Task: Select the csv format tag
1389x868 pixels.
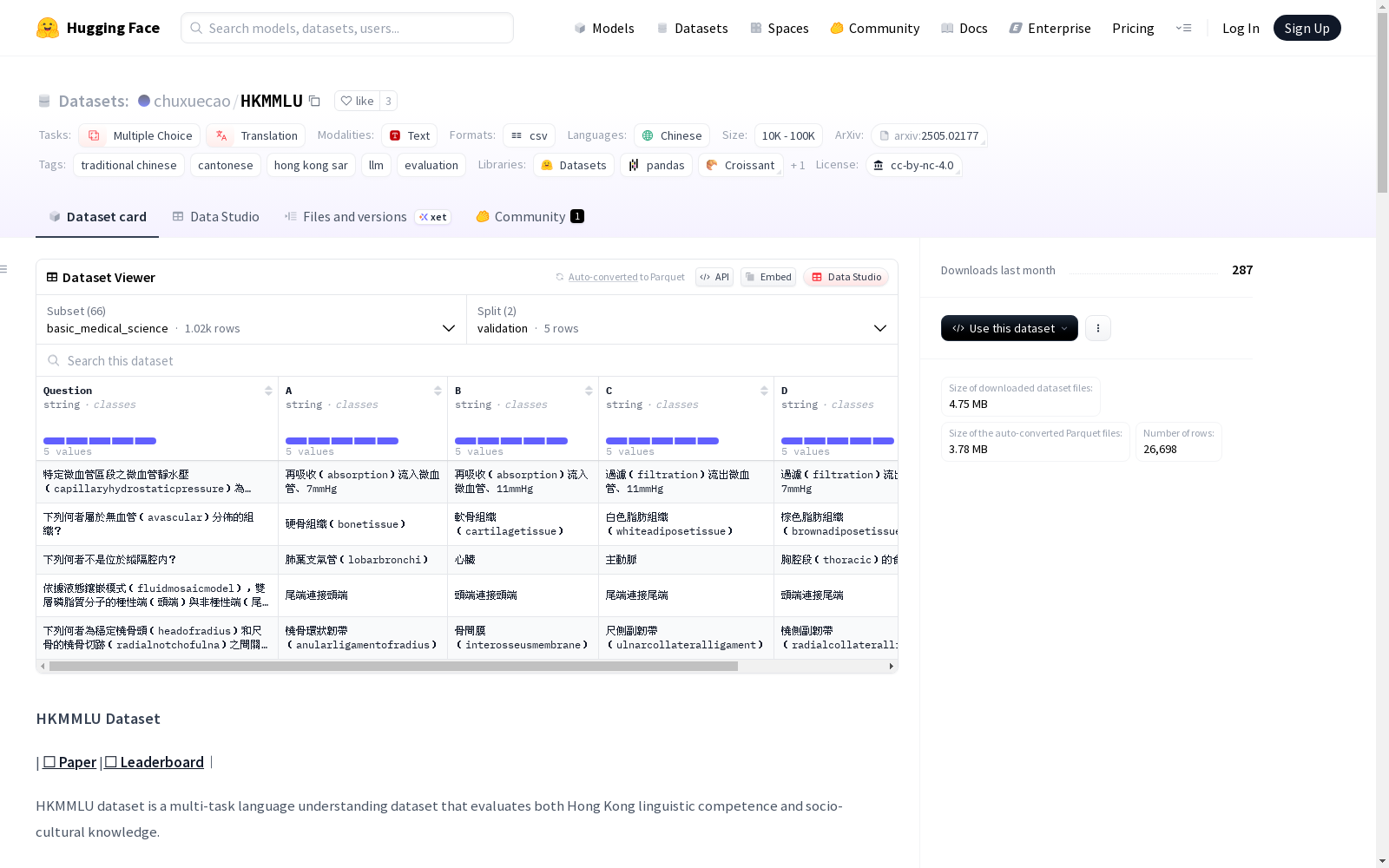Action: [530, 135]
